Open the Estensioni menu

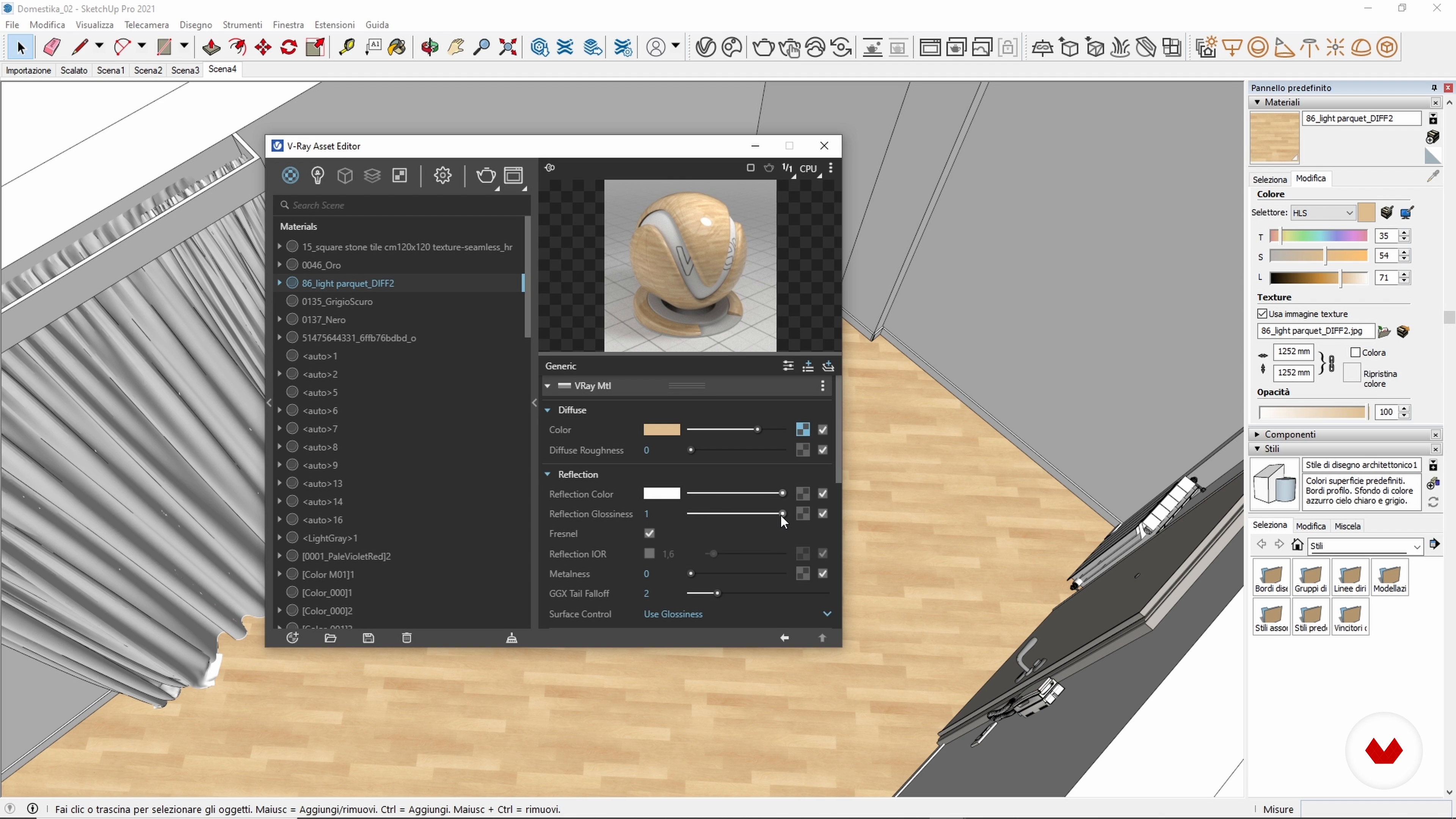pos(334,25)
